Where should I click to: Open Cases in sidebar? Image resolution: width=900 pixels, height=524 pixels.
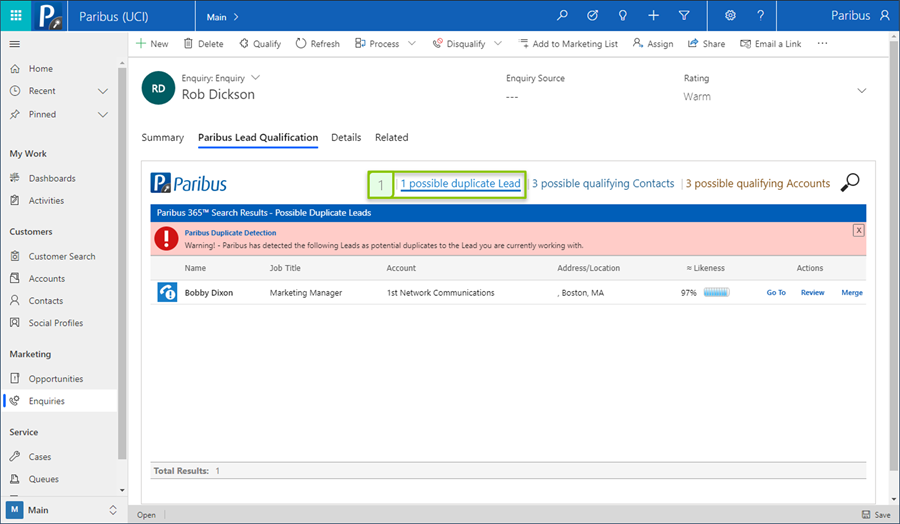(x=39, y=457)
